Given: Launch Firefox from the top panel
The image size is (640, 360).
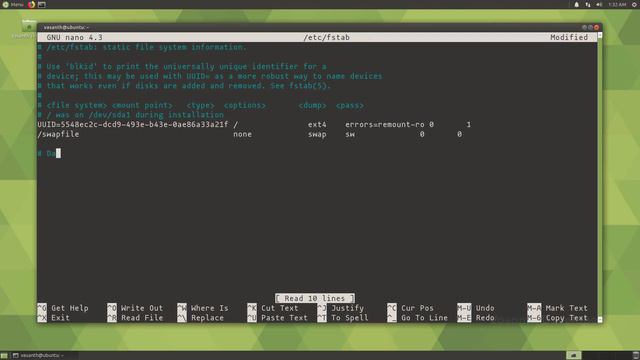Looking at the screenshot, I should 31,4.
